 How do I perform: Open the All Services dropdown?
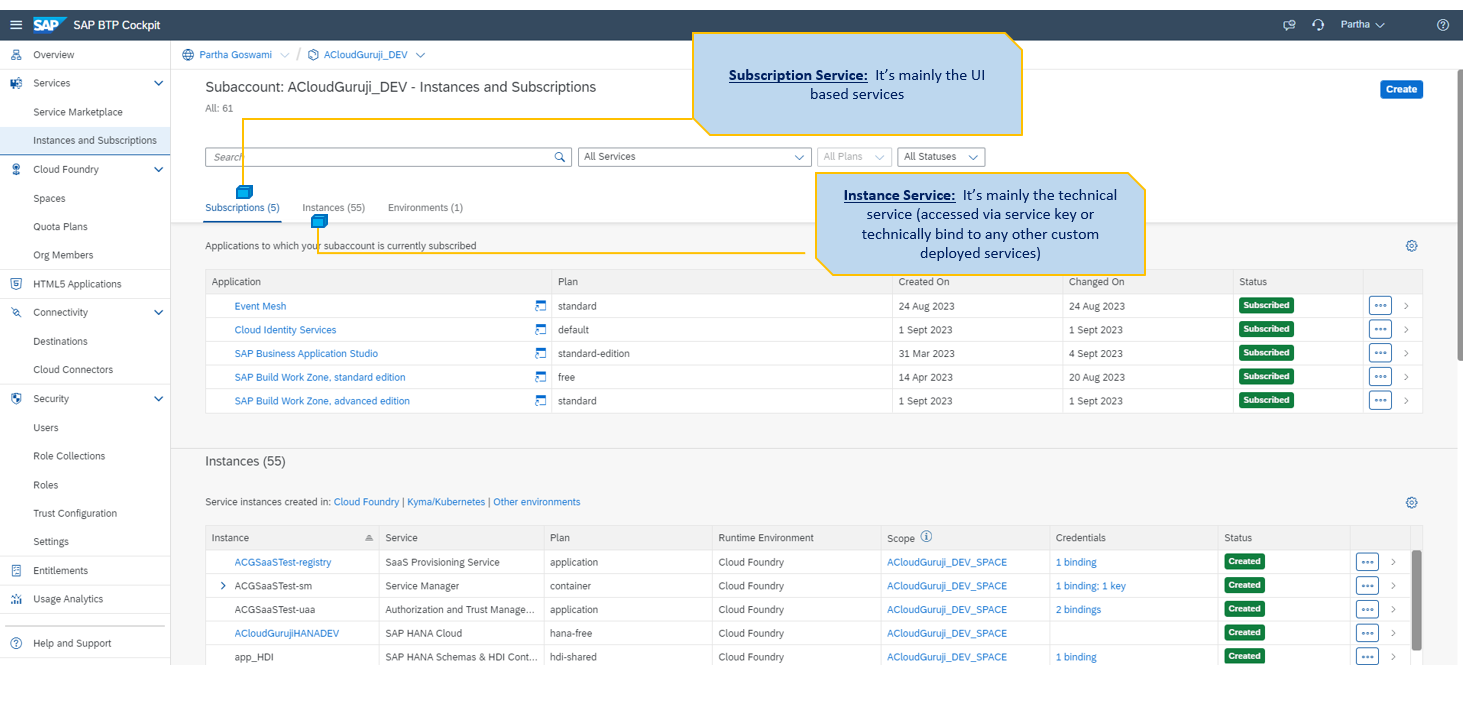pyautogui.click(x=694, y=157)
